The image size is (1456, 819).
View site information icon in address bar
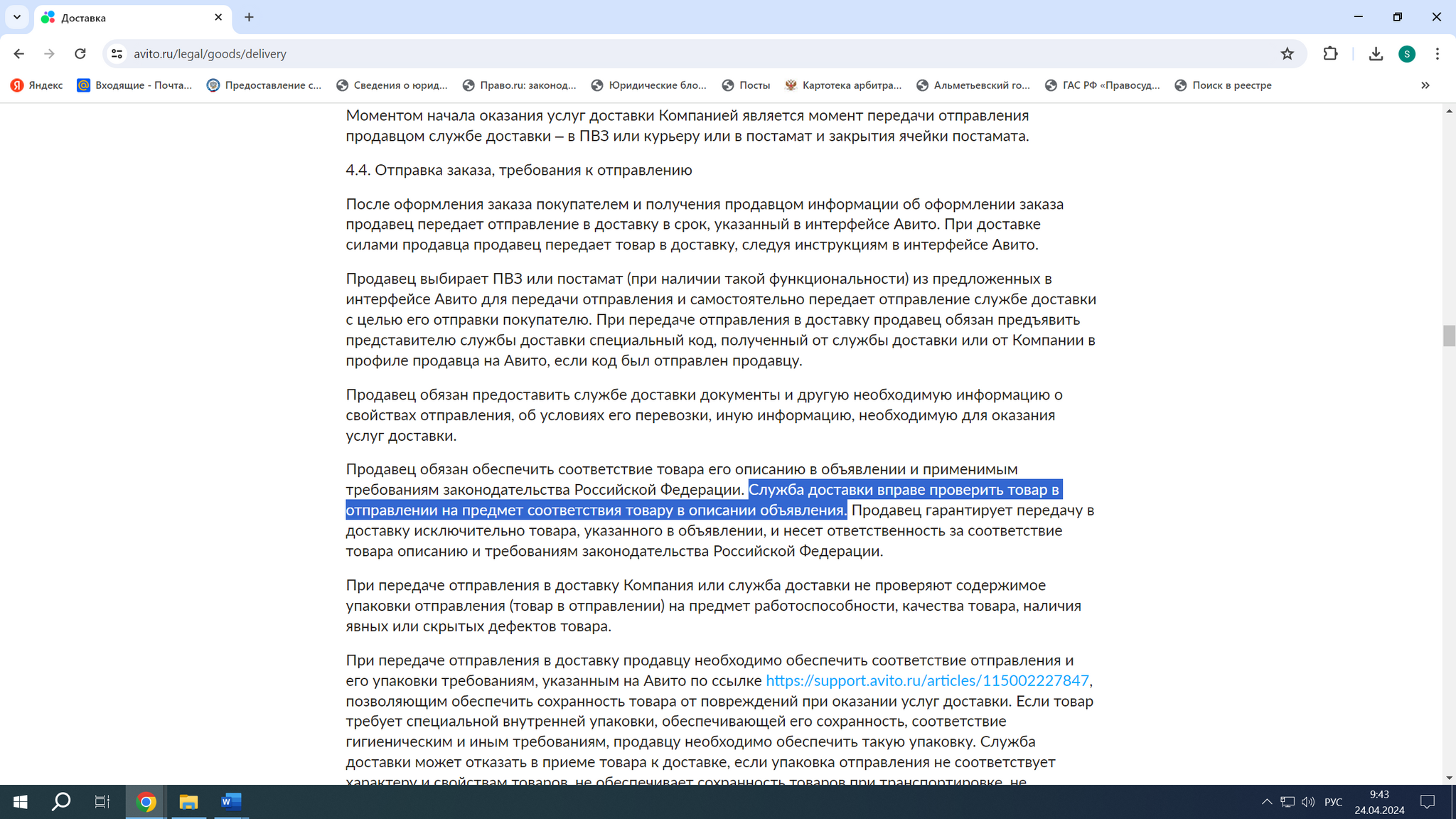click(117, 54)
